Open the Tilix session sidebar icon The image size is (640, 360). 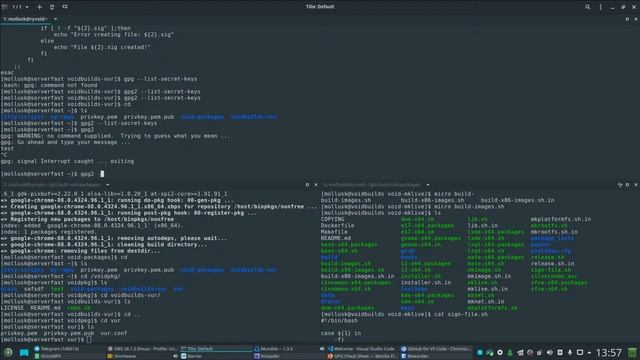click(x=4, y=7)
